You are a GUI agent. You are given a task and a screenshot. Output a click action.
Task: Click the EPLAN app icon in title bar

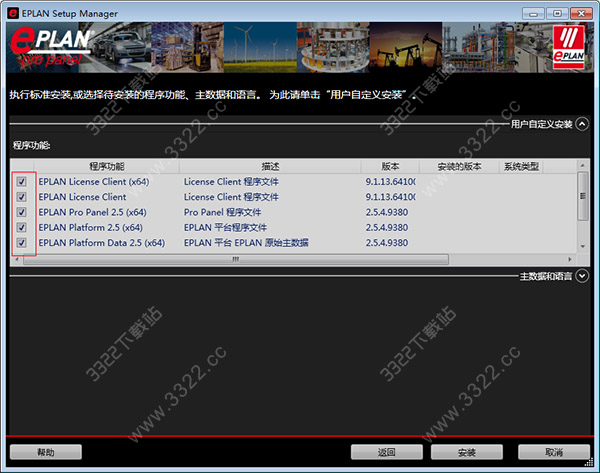[x=13, y=13]
